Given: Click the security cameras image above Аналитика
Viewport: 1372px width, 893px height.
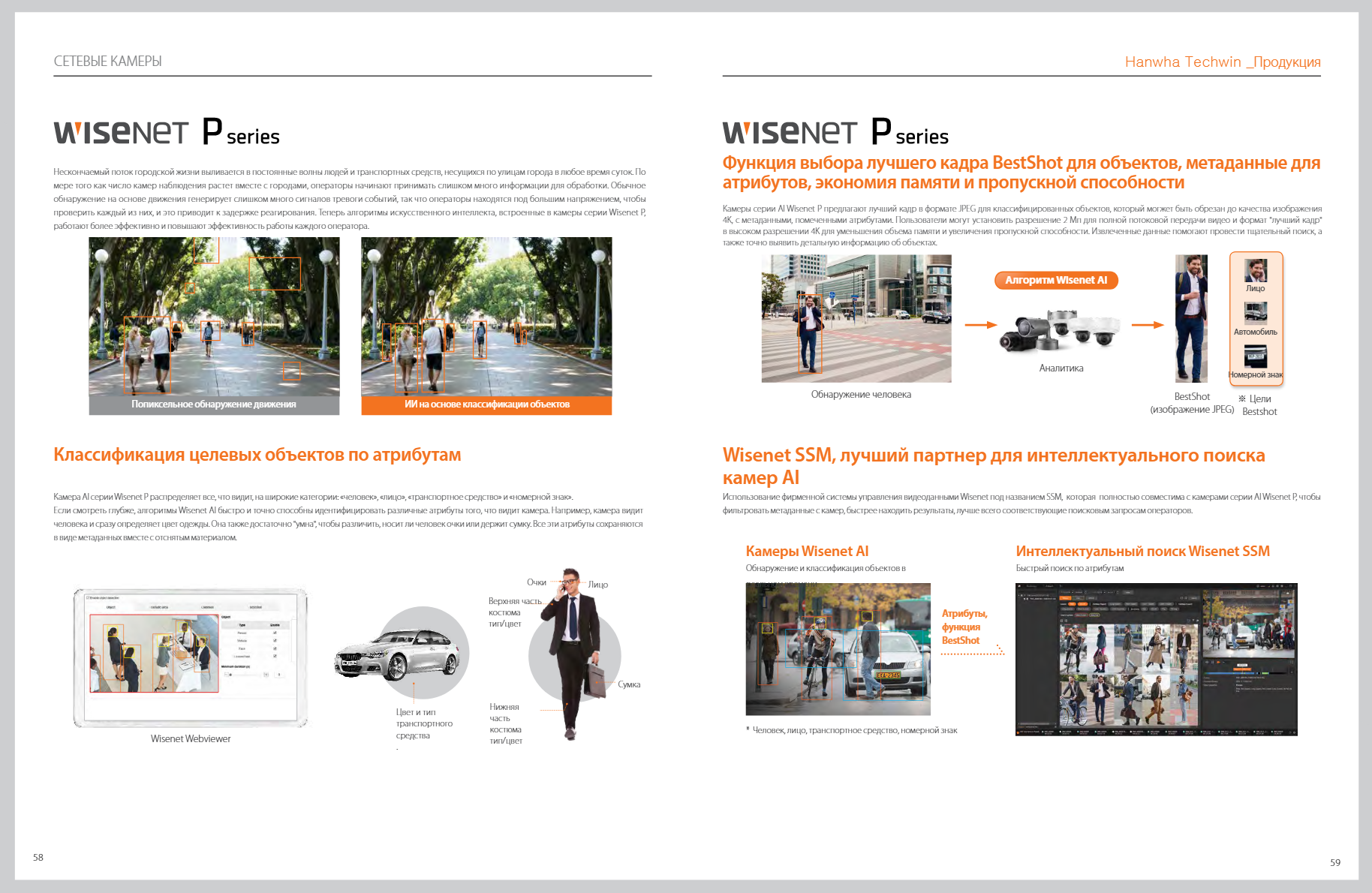Looking at the screenshot, I should [1060, 330].
